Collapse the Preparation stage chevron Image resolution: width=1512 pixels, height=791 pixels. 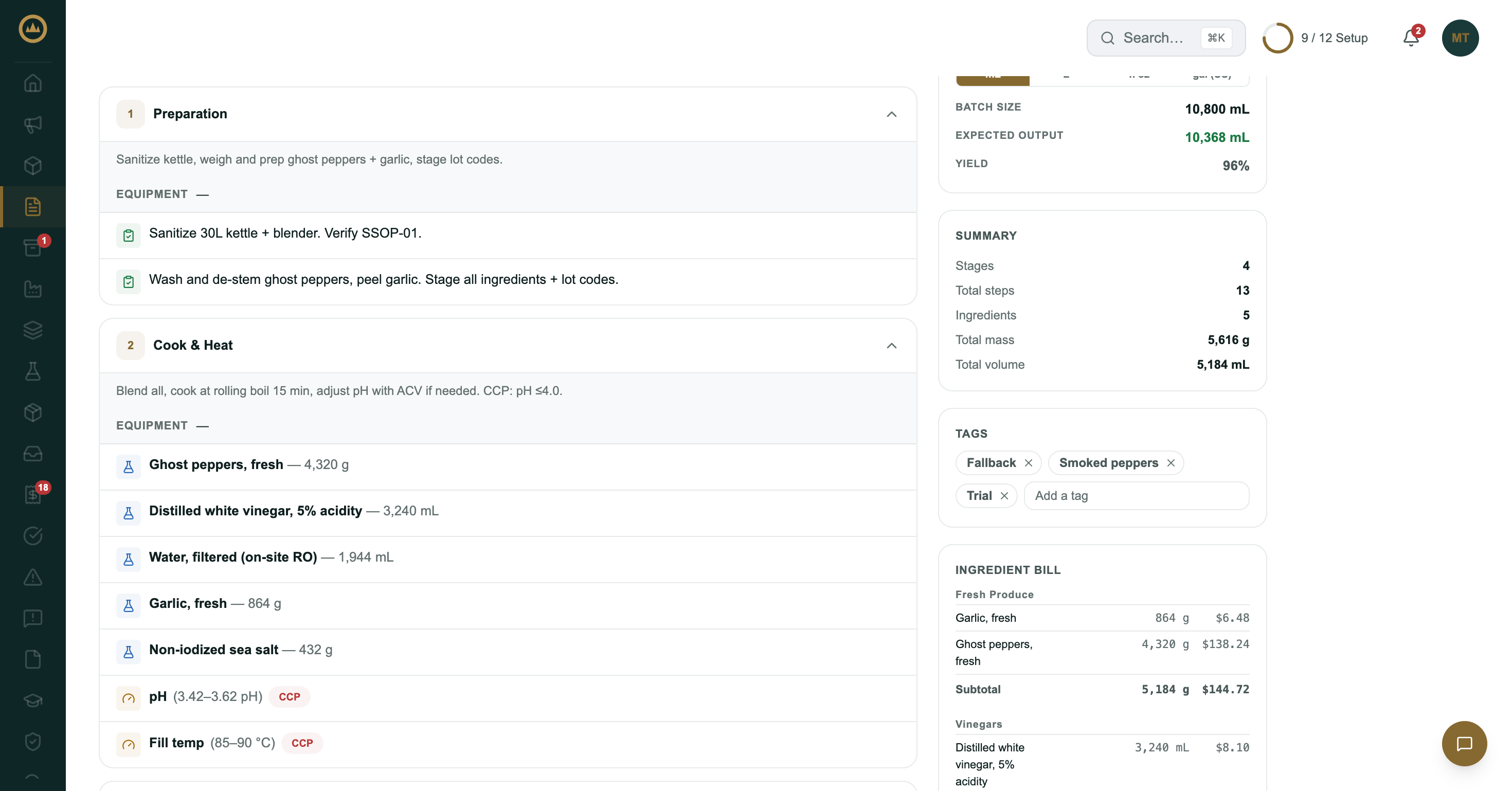tap(892, 114)
